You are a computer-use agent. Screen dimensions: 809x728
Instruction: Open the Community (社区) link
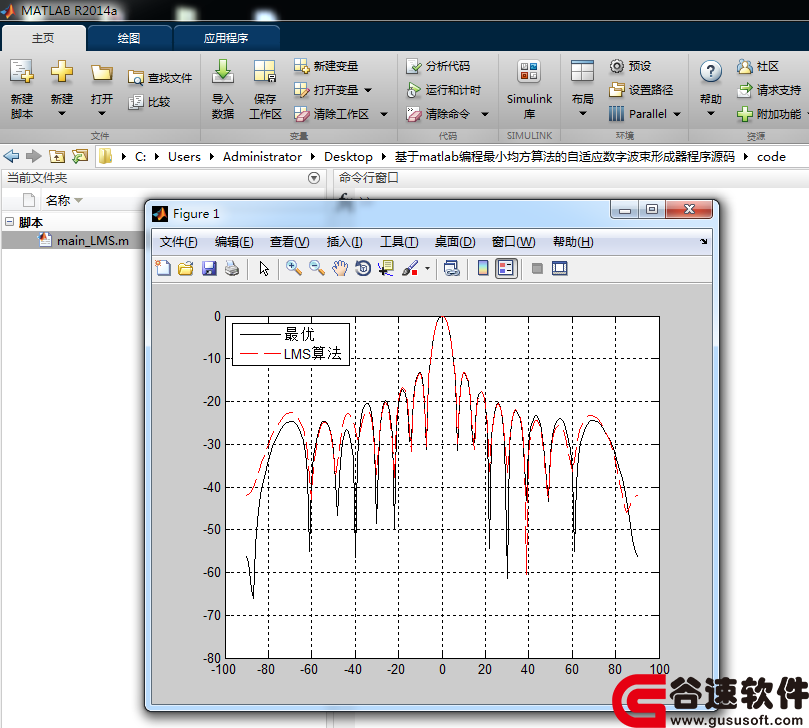tap(757, 66)
